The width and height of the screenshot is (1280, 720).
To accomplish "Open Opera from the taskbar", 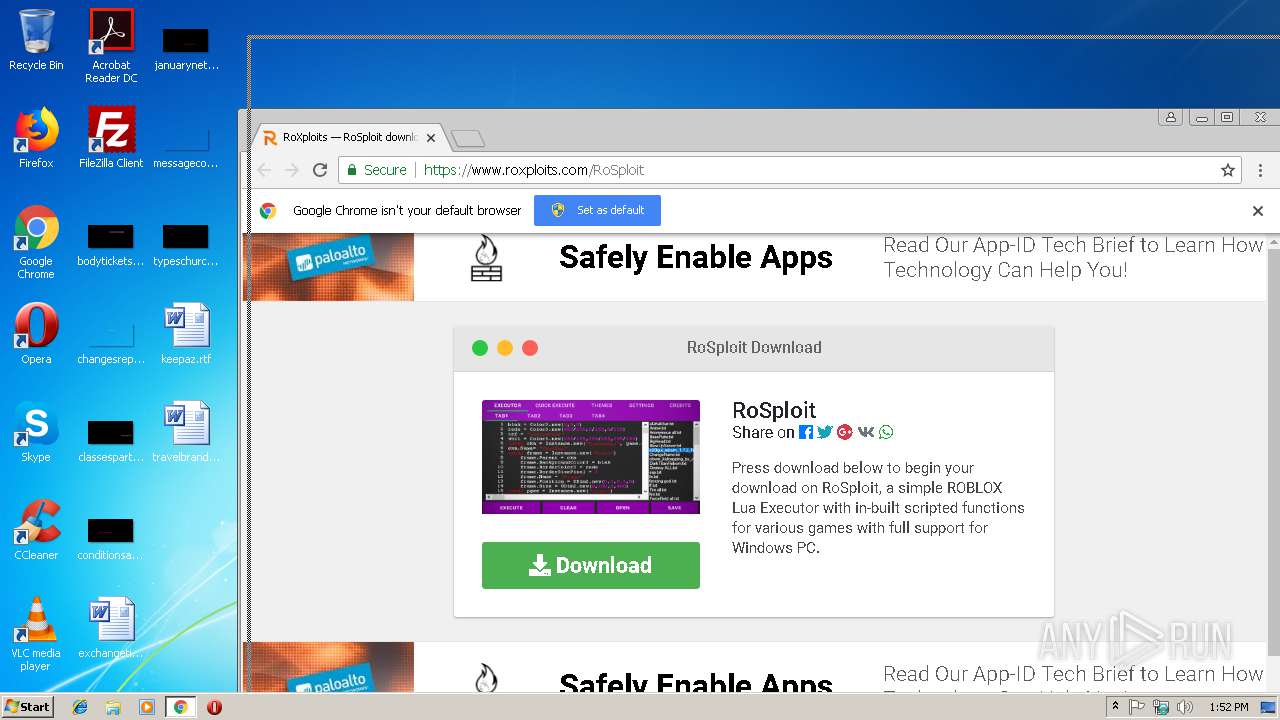I will coord(214,707).
